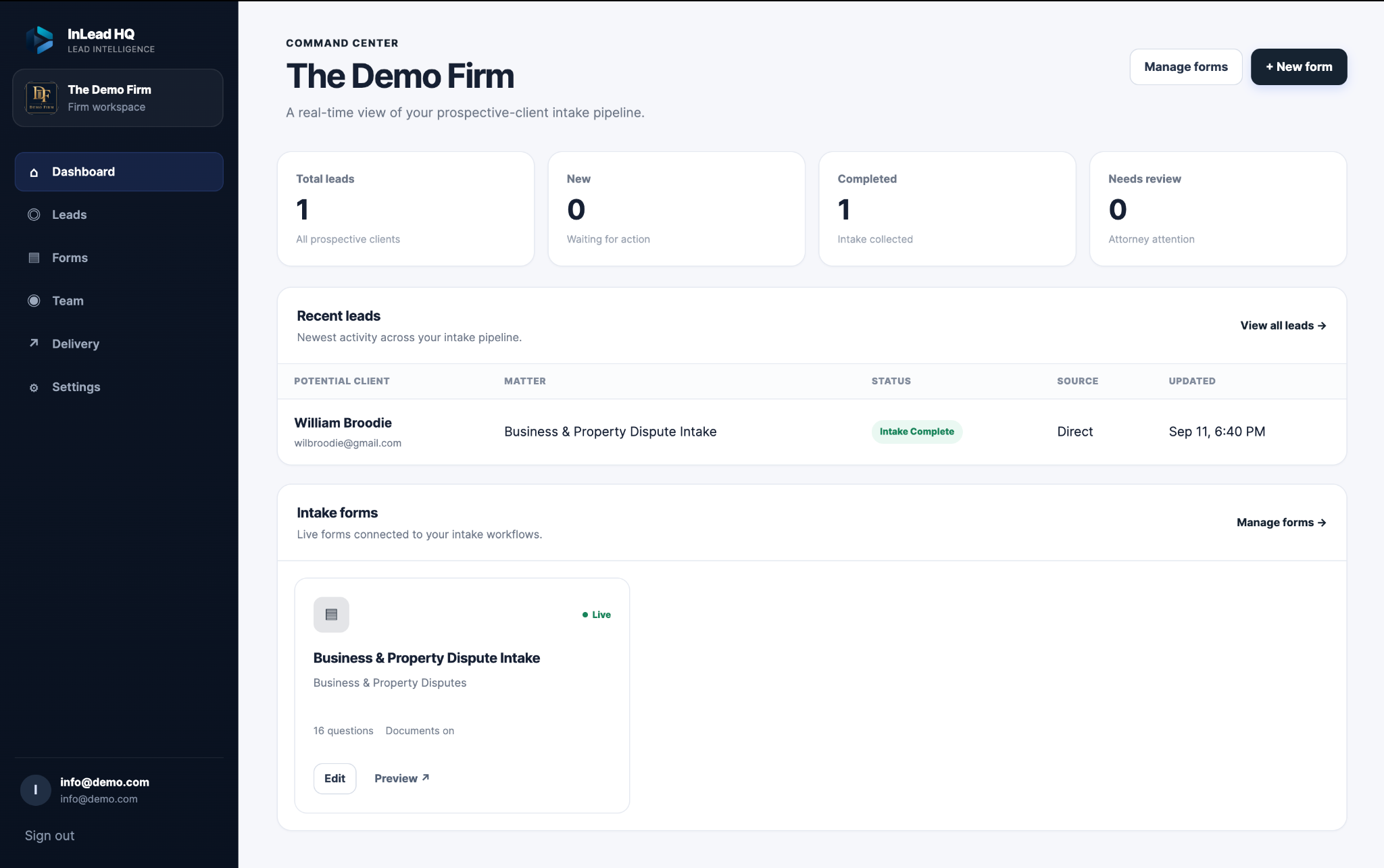Open the New leads stat card
Viewport: 1384px width, 868px height.
[x=676, y=209]
